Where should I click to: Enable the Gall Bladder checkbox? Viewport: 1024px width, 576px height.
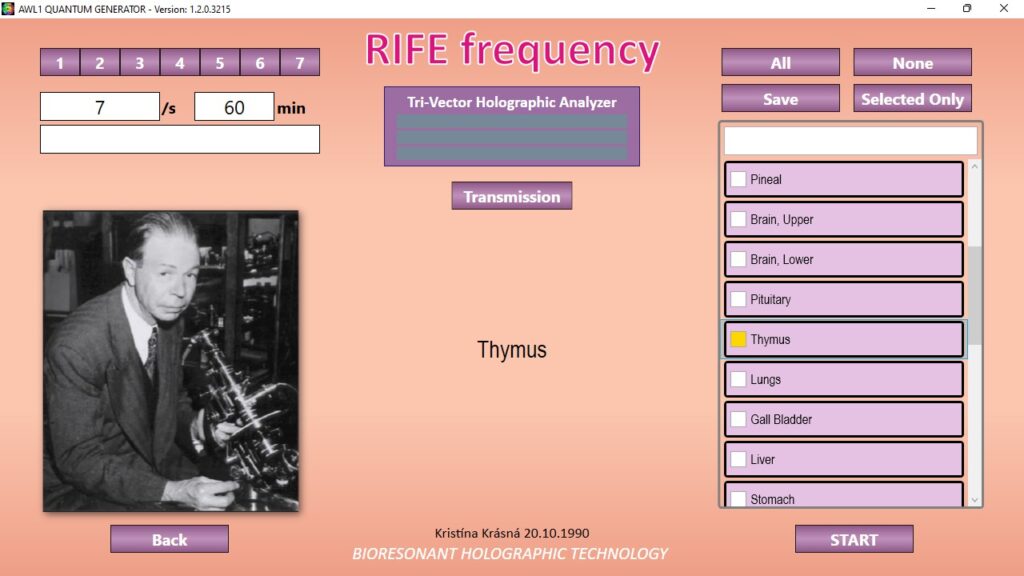[x=738, y=420]
